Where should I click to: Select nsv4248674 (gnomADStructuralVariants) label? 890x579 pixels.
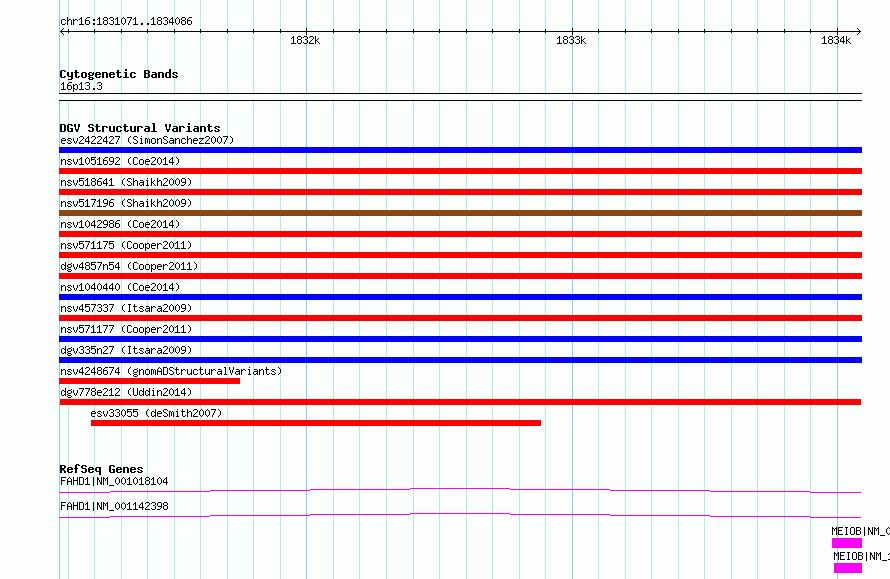pyautogui.click(x=171, y=371)
